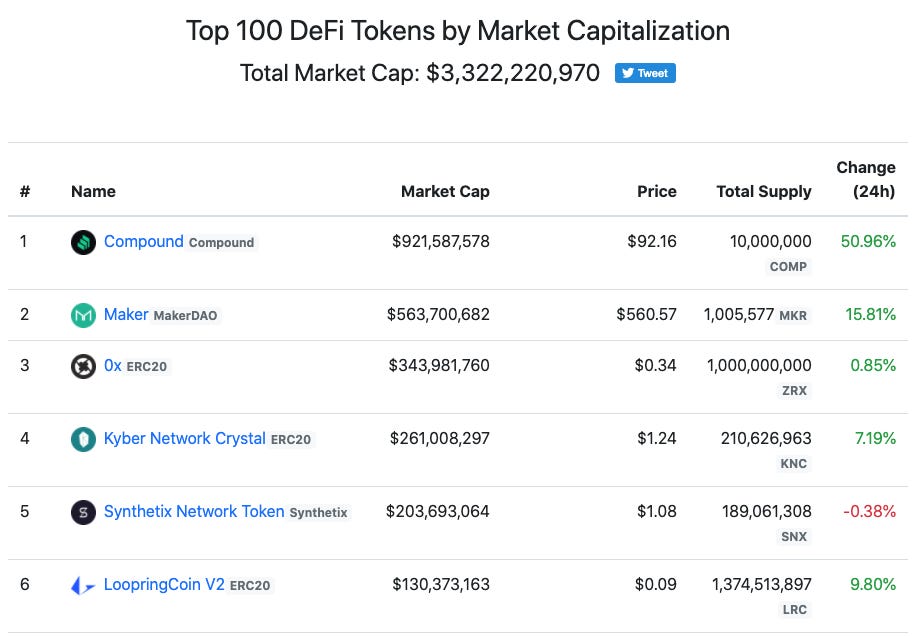
Task: Click the LoopringCoin V2 logo icon
Action: (x=84, y=585)
